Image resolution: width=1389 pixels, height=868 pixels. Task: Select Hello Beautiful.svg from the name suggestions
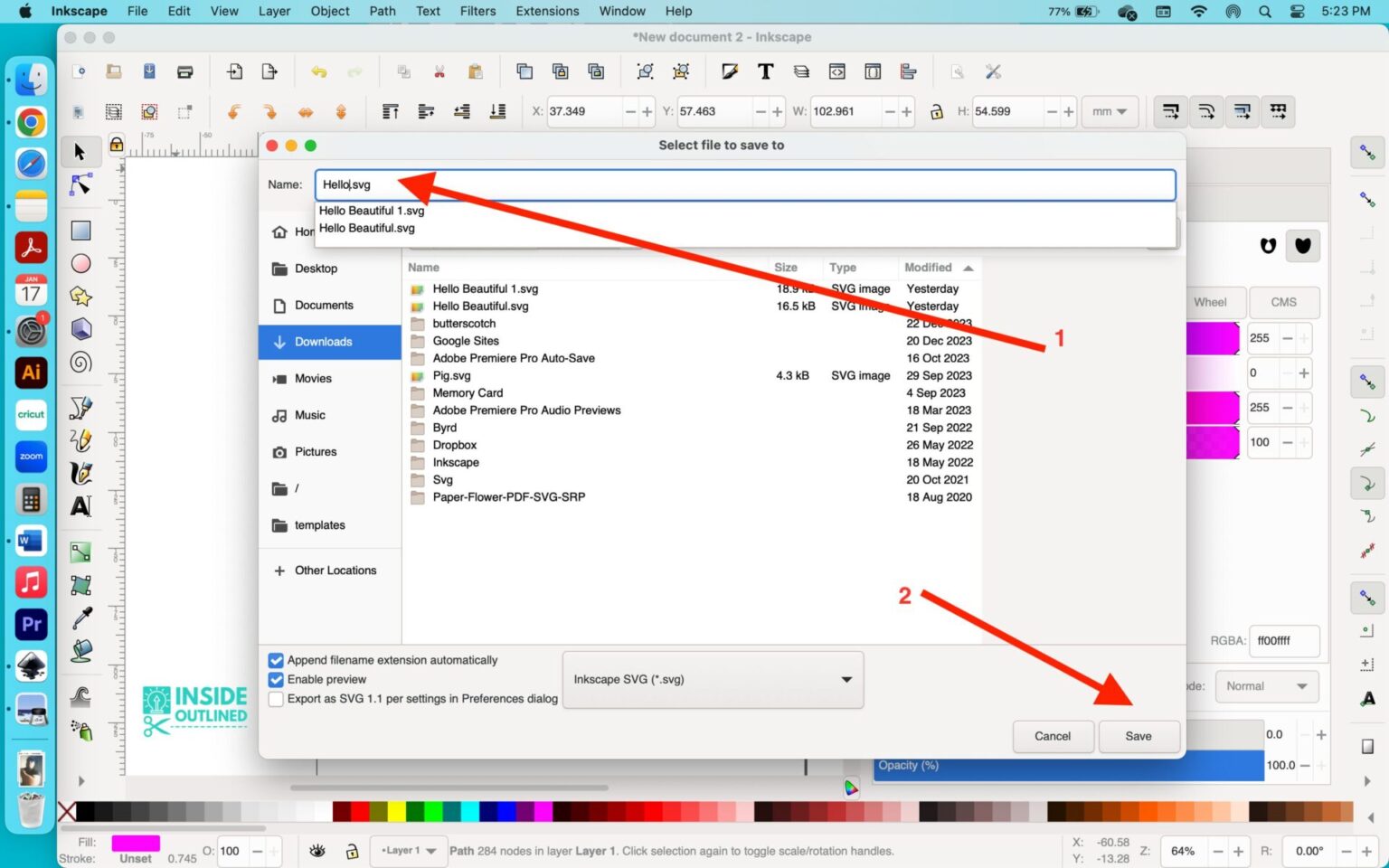pyautogui.click(x=366, y=228)
